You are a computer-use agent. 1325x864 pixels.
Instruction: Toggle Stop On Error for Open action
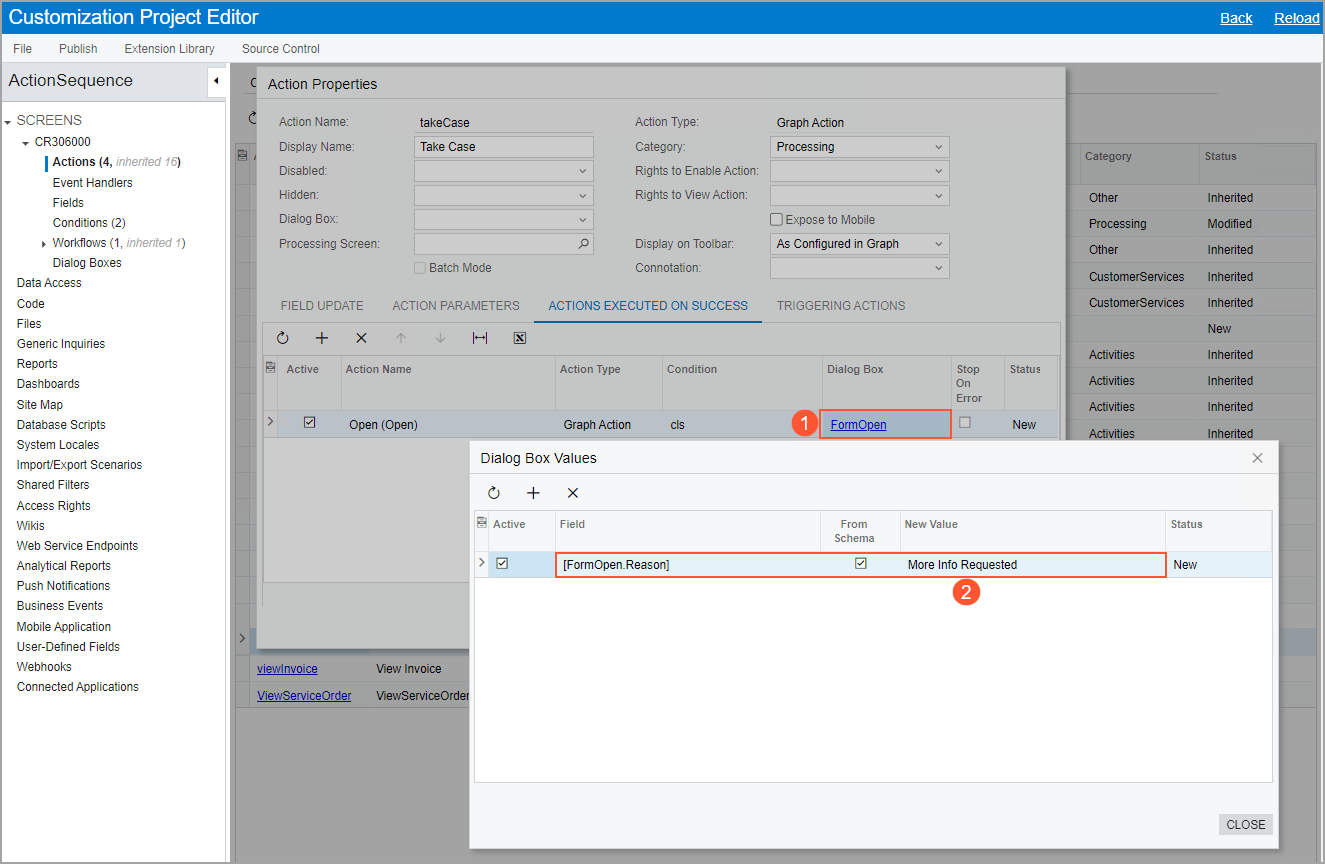coord(964,423)
